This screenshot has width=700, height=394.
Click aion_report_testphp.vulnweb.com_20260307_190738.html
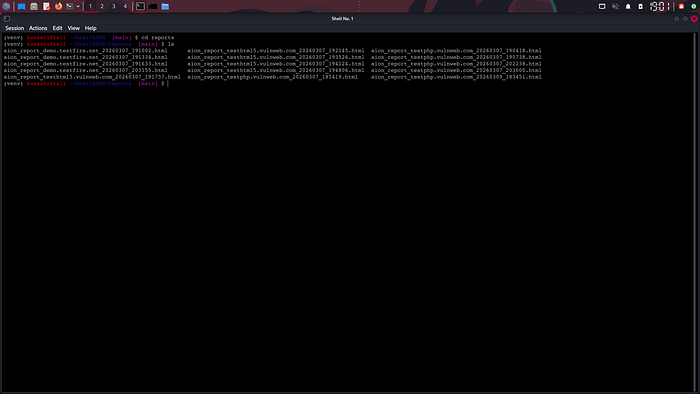[x=456, y=57]
